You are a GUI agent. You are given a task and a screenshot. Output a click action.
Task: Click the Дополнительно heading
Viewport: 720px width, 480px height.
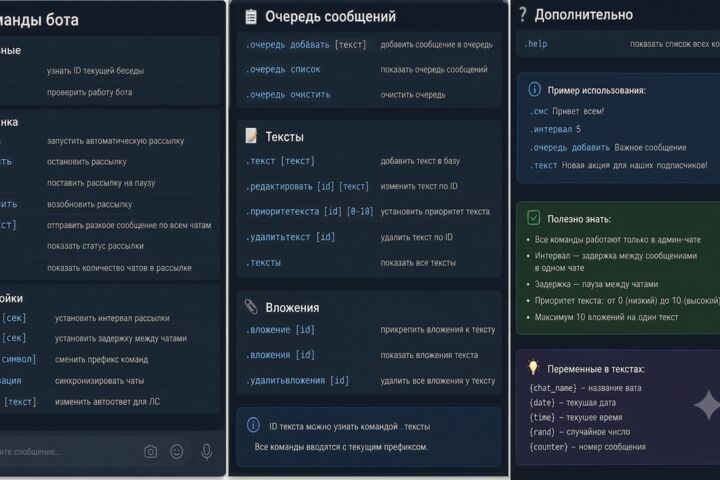(584, 15)
